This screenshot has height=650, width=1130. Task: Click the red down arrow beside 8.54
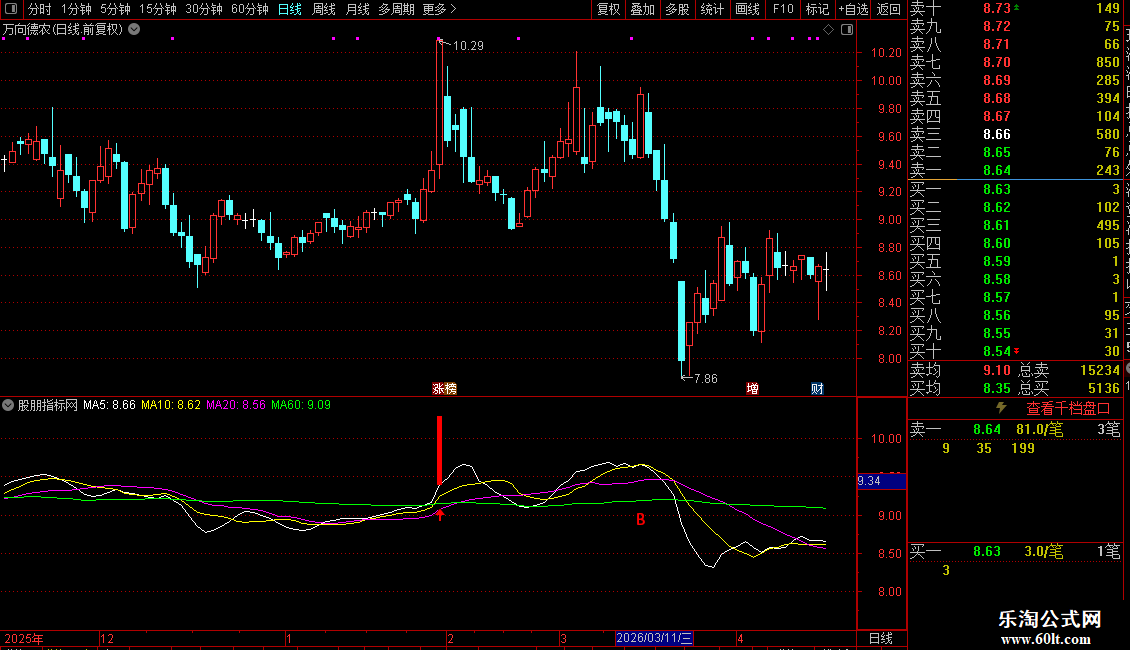pos(1017,351)
